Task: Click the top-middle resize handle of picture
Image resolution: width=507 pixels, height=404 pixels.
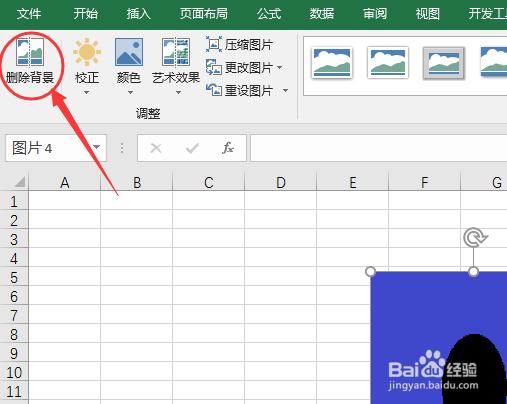Action: [473, 272]
